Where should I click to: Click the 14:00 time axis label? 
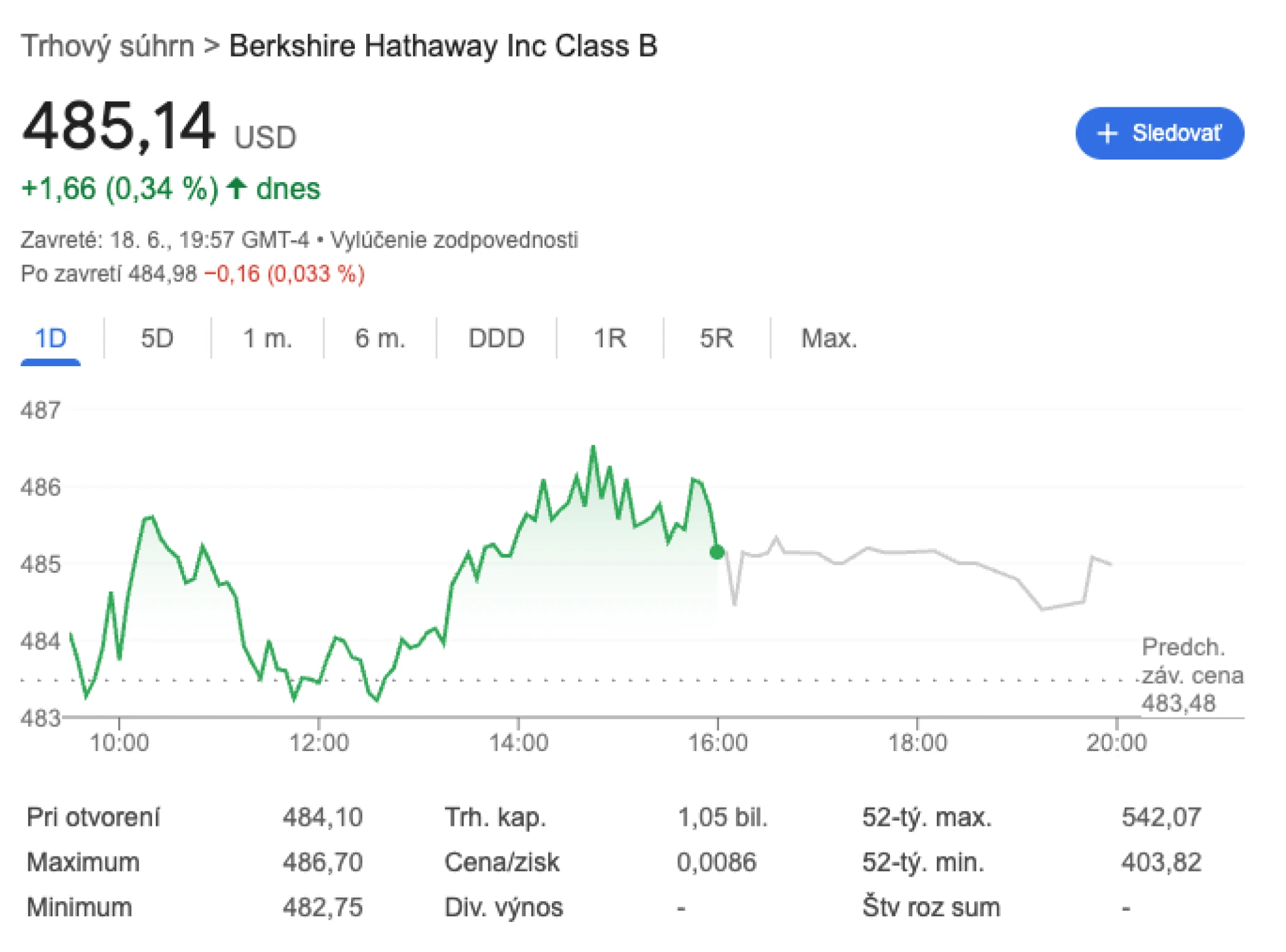point(519,743)
